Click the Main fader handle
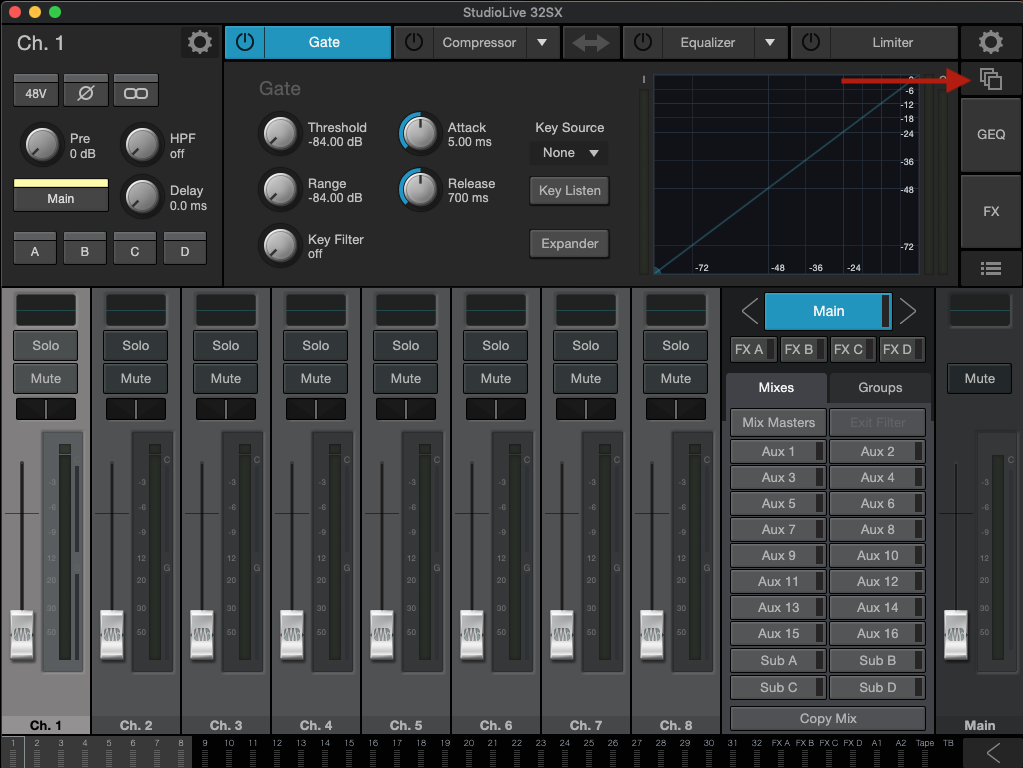Image resolution: width=1023 pixels, height=768 pixels. point(956,634)
